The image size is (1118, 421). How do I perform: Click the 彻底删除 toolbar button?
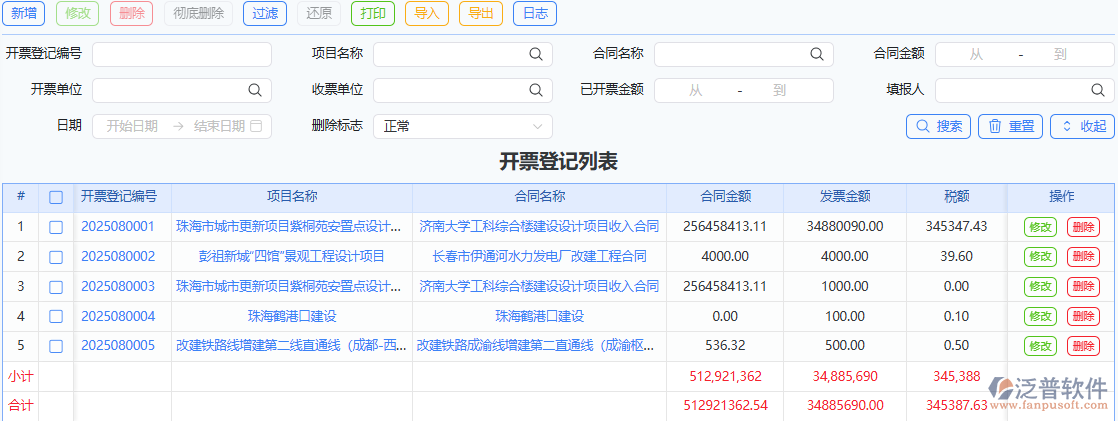198,14
